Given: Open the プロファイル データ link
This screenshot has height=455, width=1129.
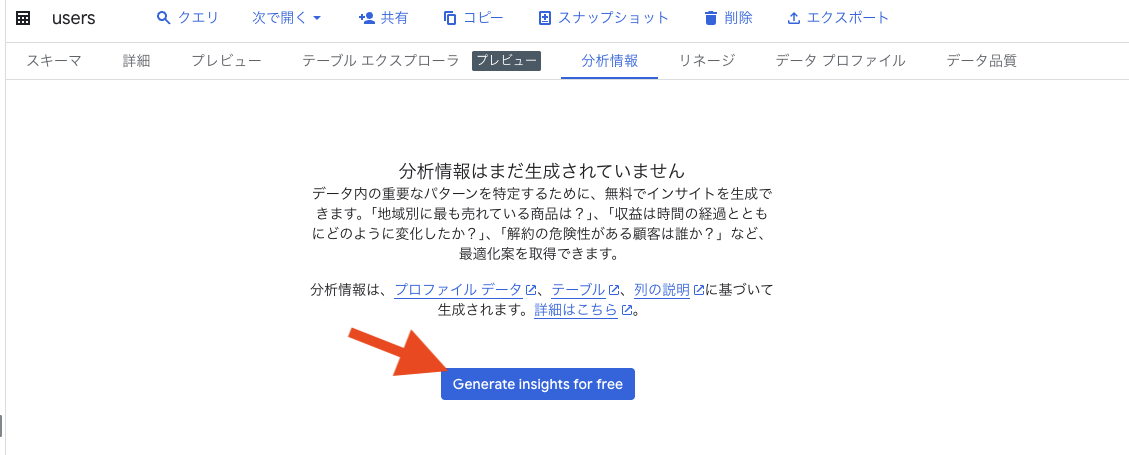Looking at the screenshot, I should click(466, 290).
